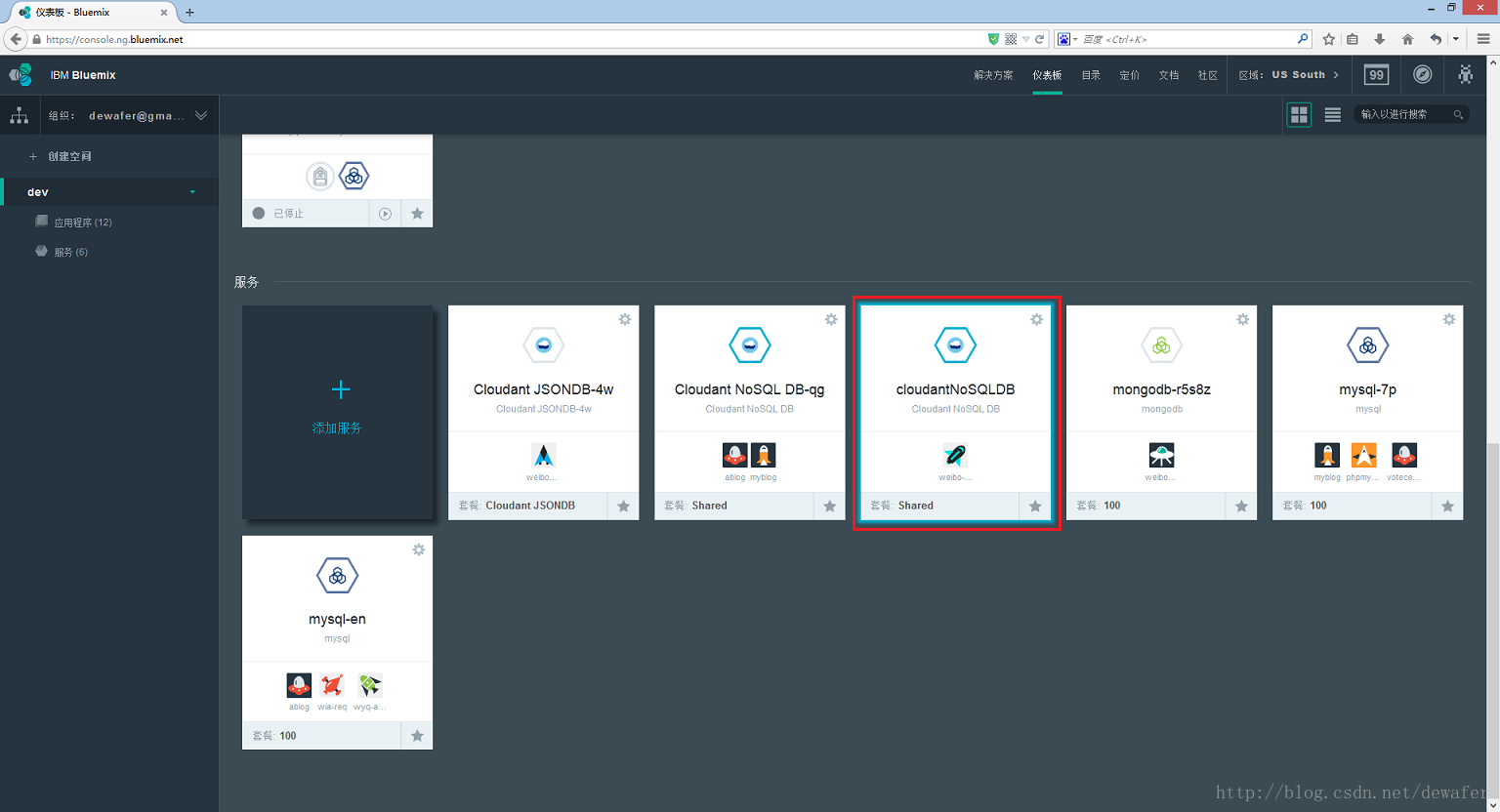Viewport: 1500px width, 812px height.
Task: Expand the organization dropdown chevron
Action: [201, 115]
